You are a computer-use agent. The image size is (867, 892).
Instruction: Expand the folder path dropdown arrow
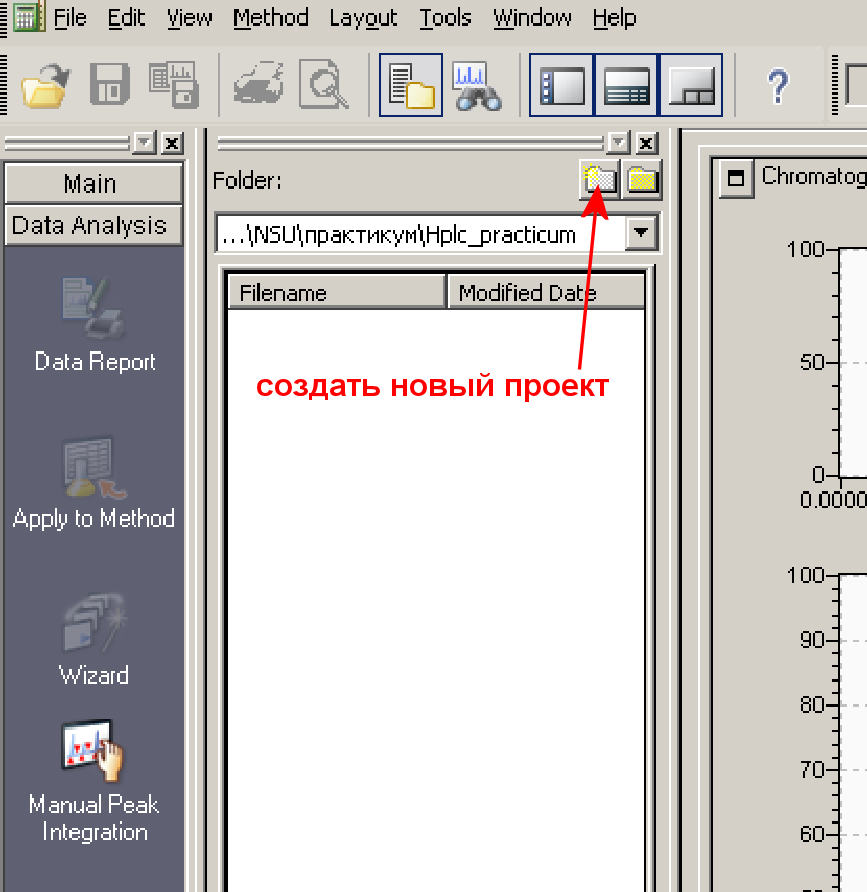point(641,233)
